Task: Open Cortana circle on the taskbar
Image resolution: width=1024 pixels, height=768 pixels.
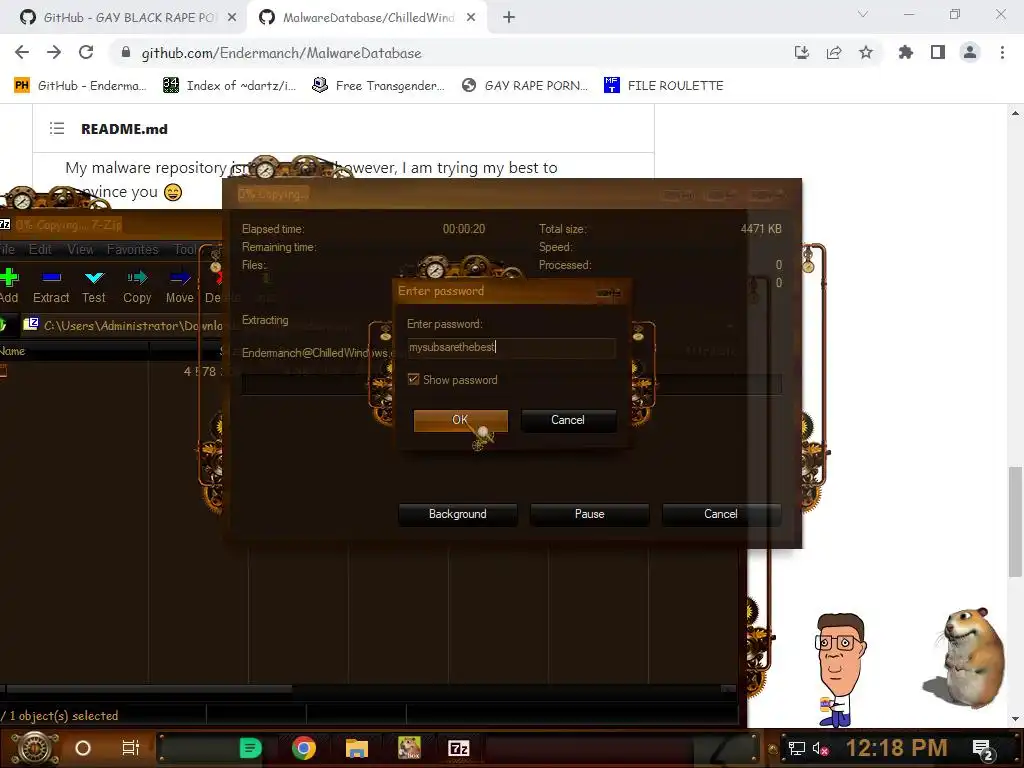Action: pos(83,748)
